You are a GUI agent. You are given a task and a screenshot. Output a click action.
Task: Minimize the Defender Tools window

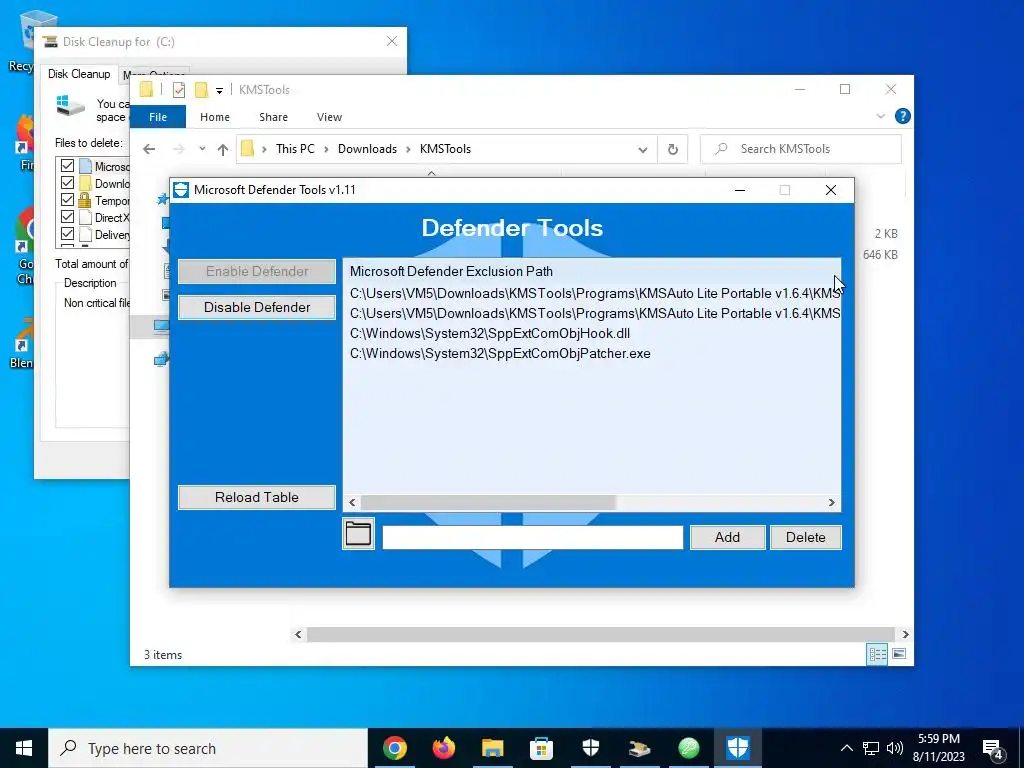[x=740, y=190]
